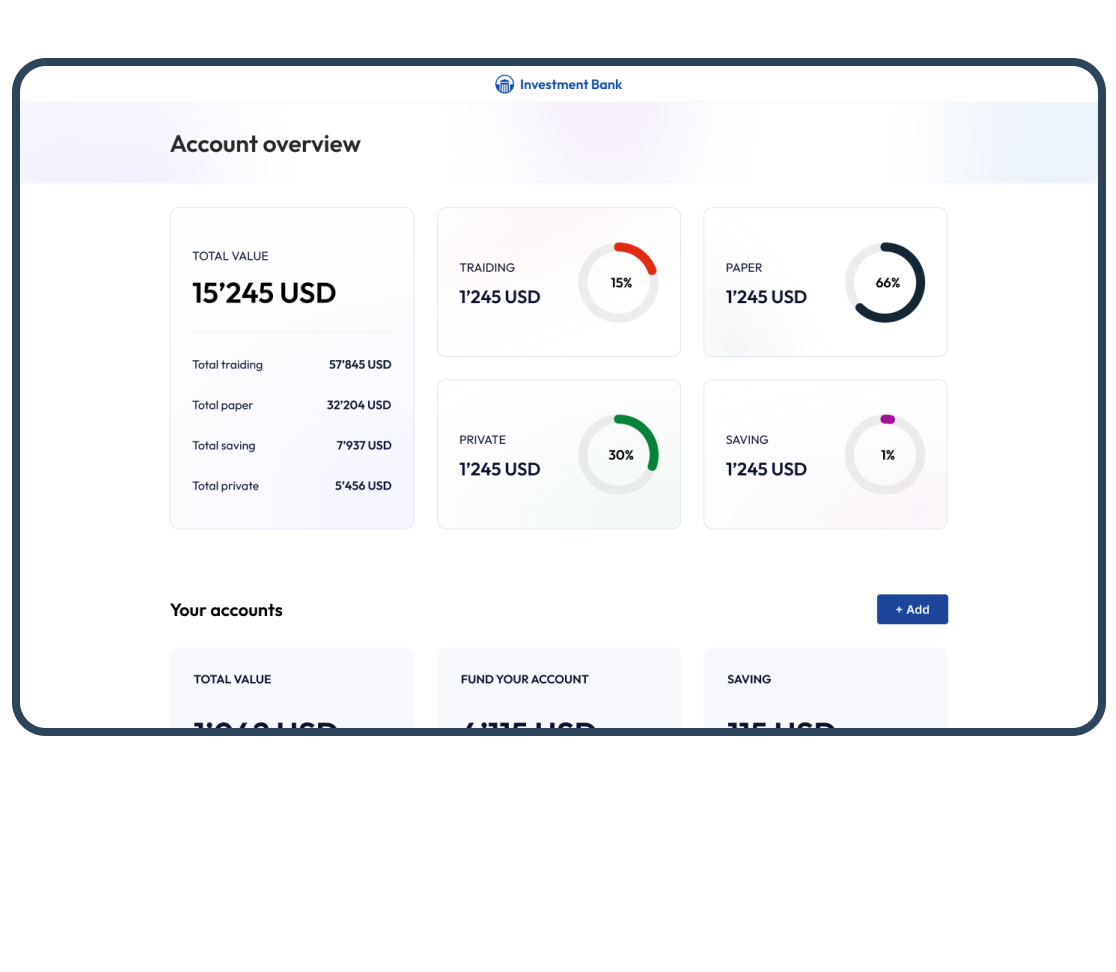The image size is (1116, 972).
Task: Click the 15'245 USD total value
Action: pyautogui.click(x=264, y=293)
